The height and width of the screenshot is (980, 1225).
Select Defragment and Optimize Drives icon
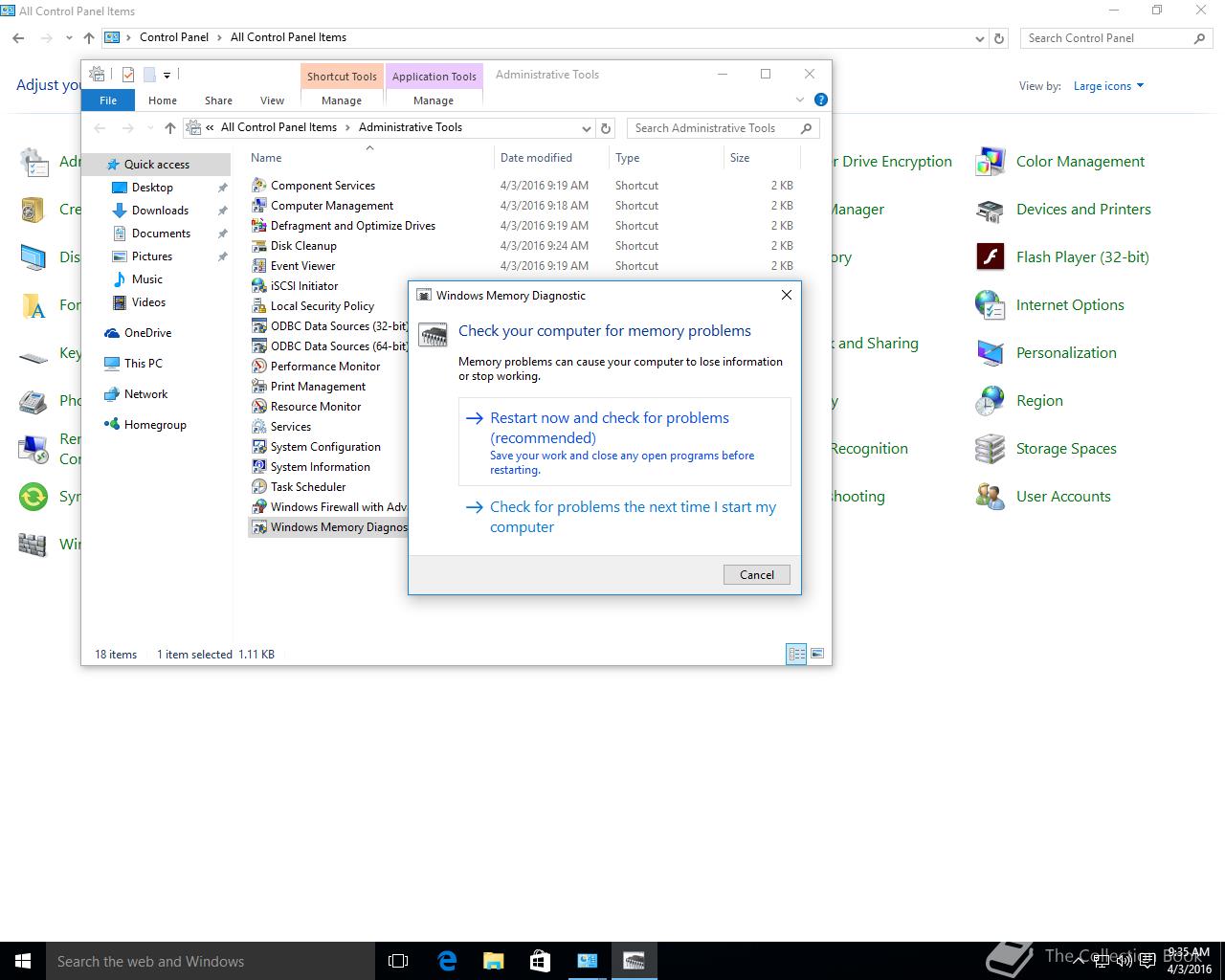258,225
